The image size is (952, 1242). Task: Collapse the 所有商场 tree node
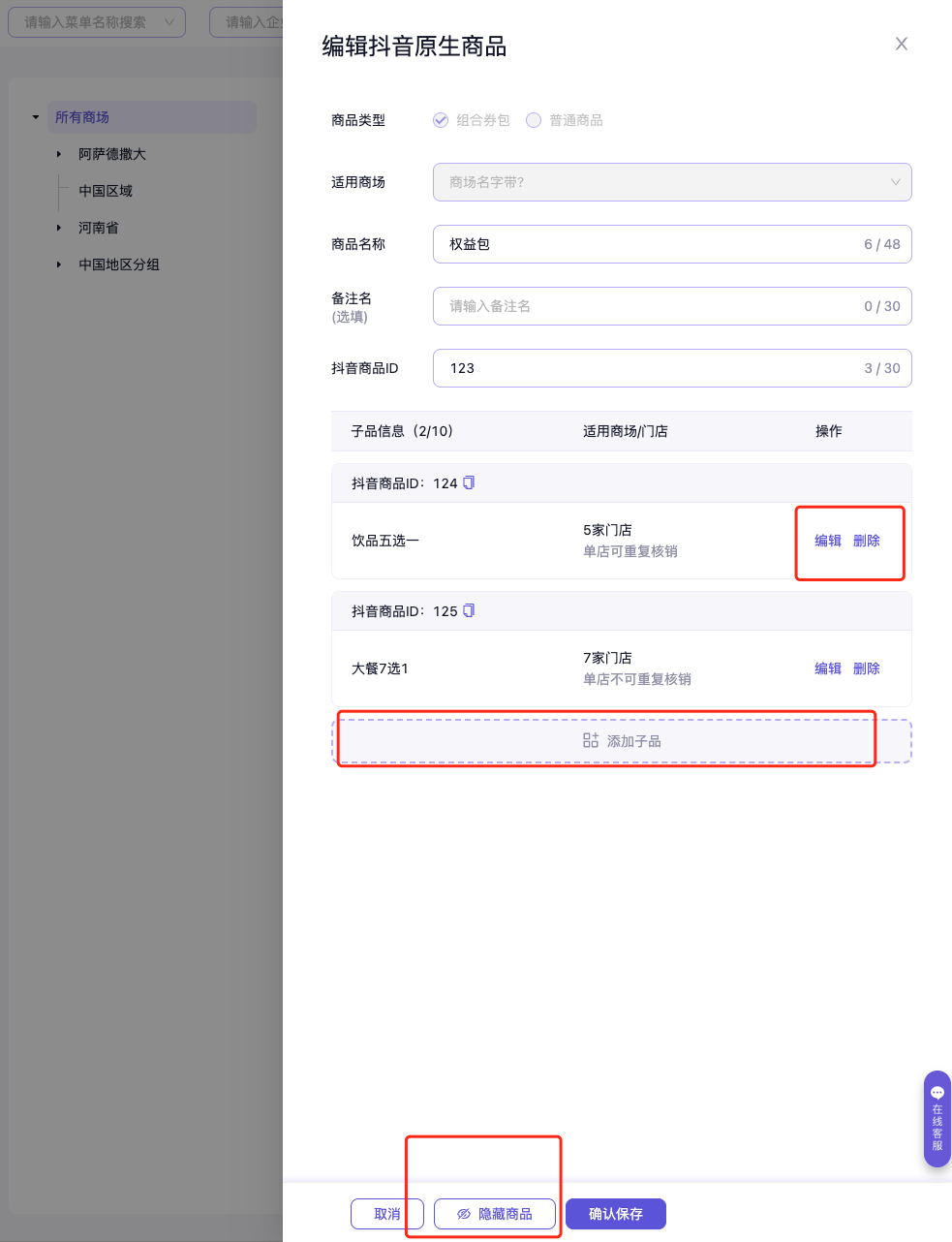click(36, 117)
